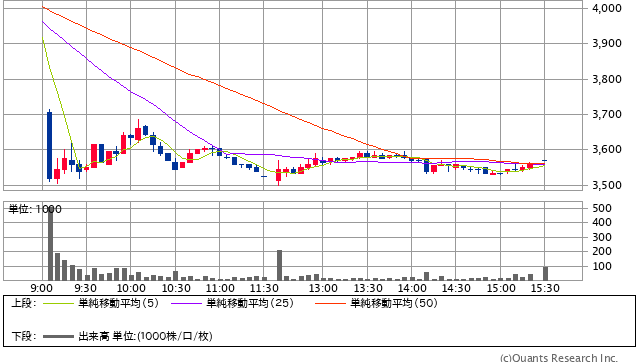
Task: Click the 13:00 time axis label
Action: tap(323, 288)
